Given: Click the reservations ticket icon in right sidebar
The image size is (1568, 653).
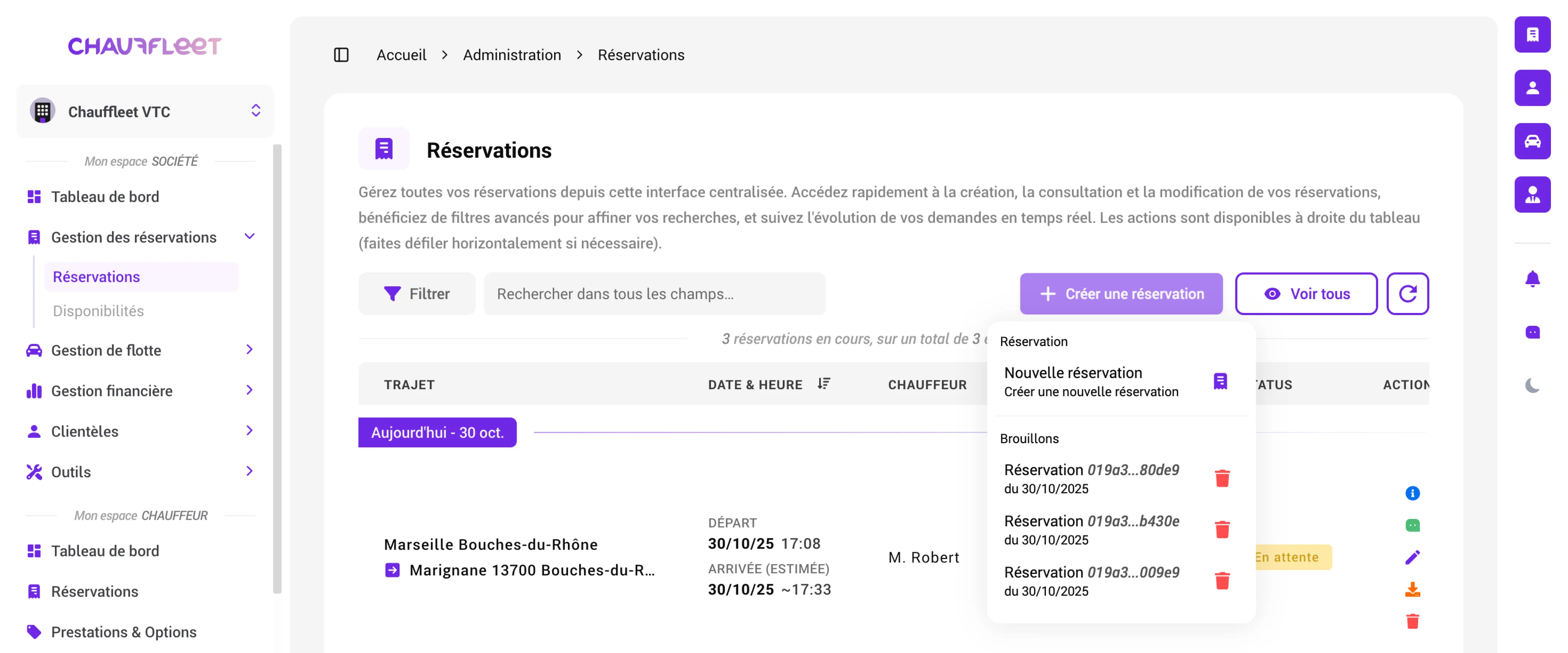Looking at the screenshot, I should point(1533,35).
